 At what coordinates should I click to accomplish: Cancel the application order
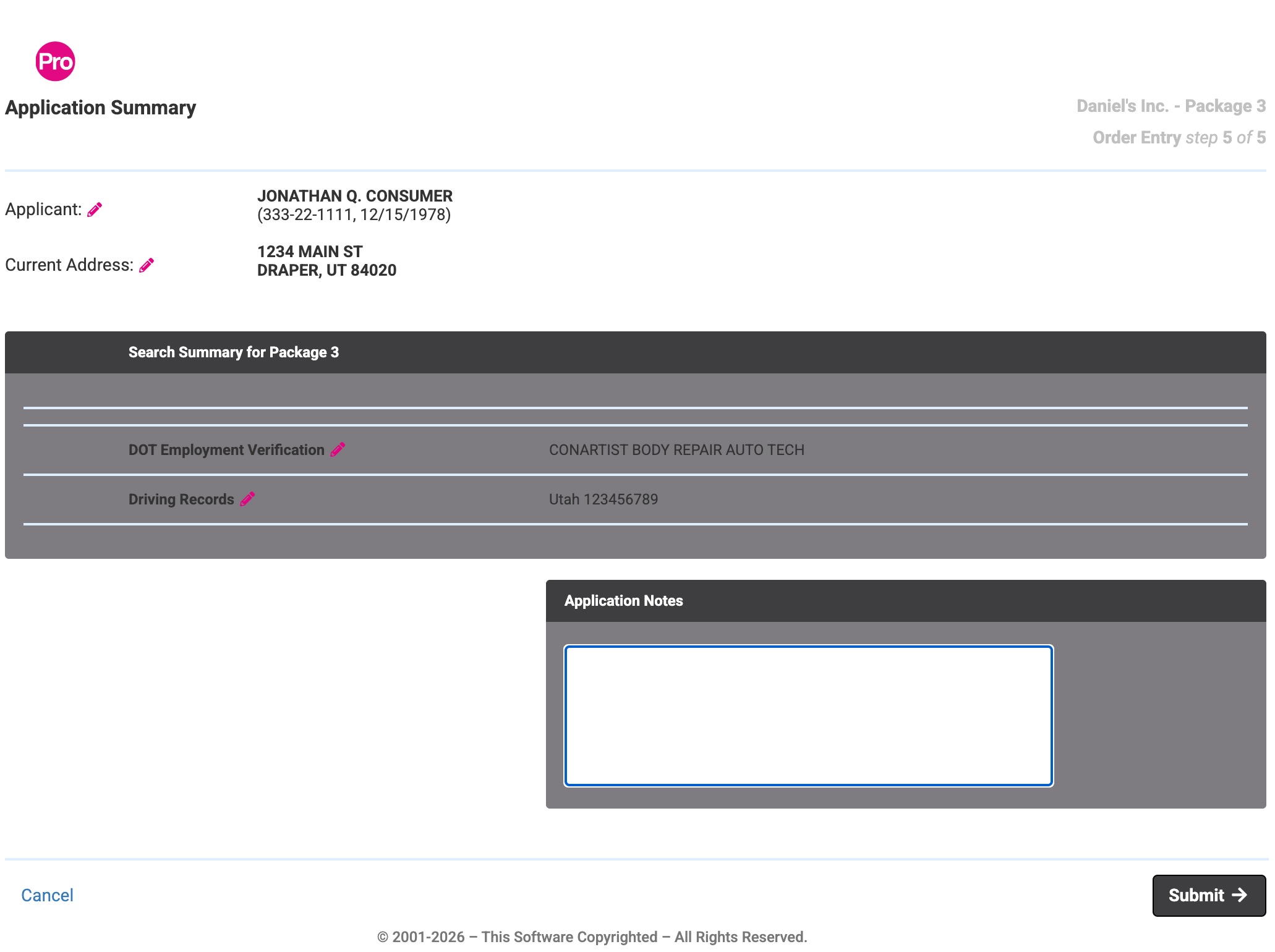[47, 895]
